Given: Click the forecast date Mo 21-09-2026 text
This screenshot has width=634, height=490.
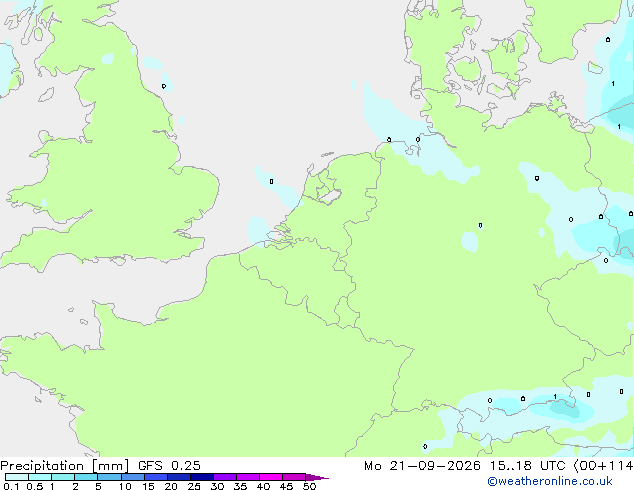Looking at the screenshot, I should coord(422,466).
